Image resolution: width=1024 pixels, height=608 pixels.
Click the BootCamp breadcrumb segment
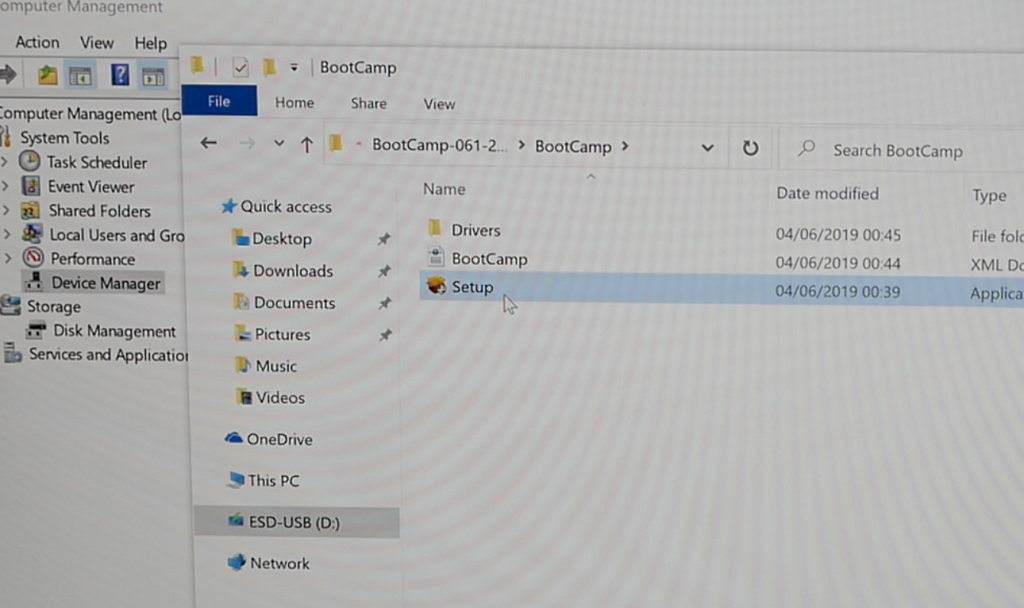(573, 146)
